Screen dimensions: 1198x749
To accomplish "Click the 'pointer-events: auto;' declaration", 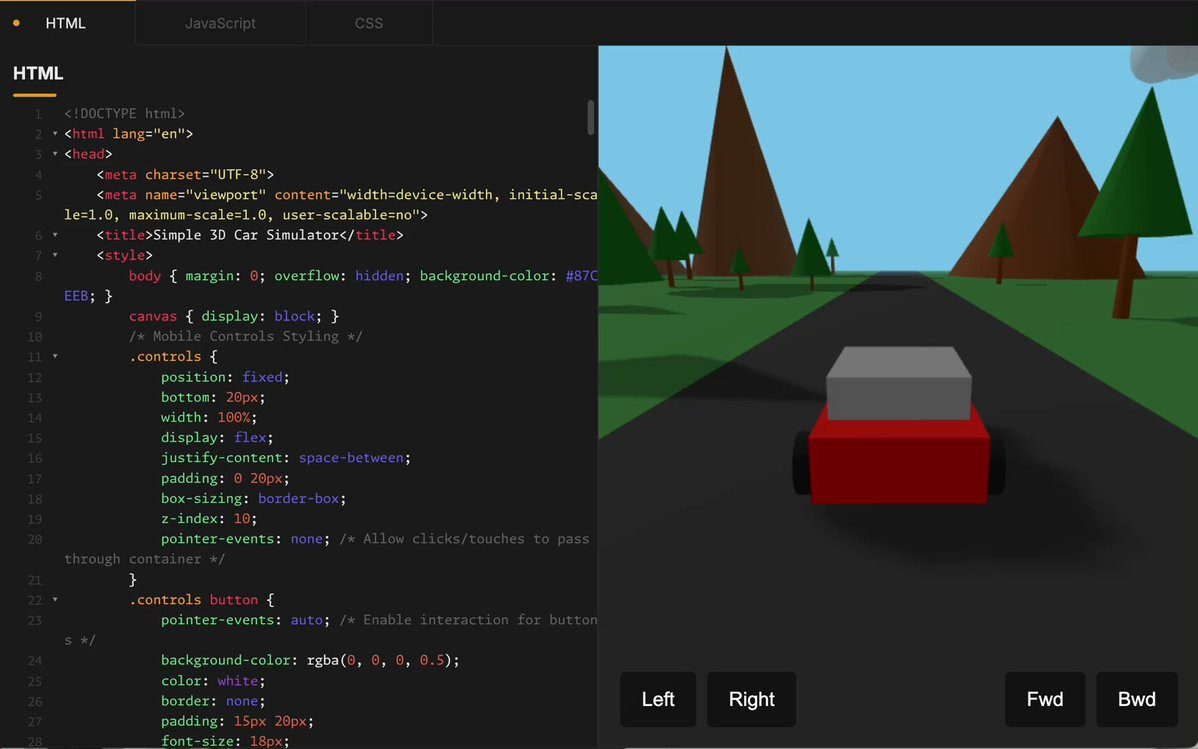I will click(x=245, y=620).
